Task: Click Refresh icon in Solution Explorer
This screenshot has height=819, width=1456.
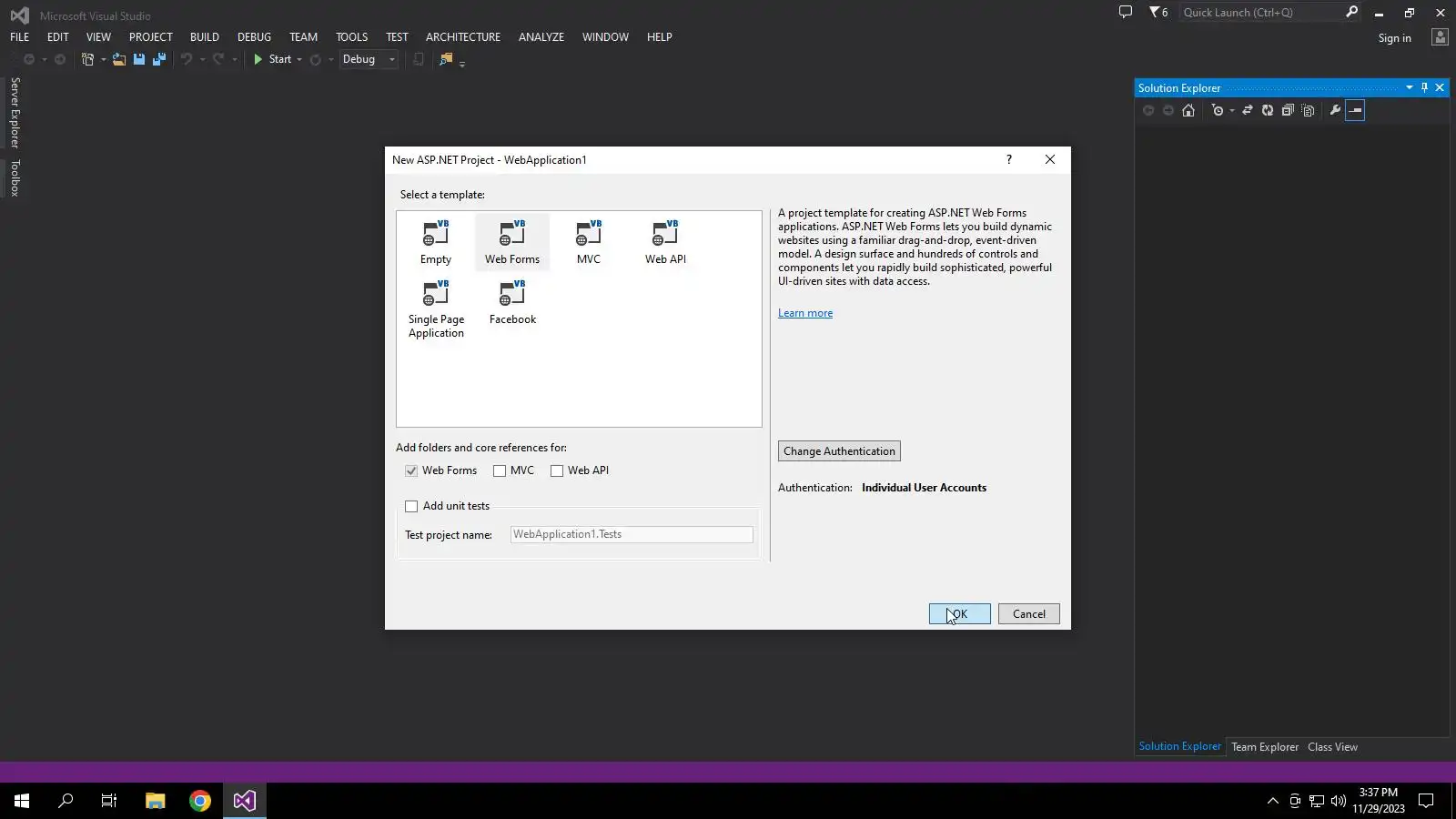Action: tap(1268, 110)
